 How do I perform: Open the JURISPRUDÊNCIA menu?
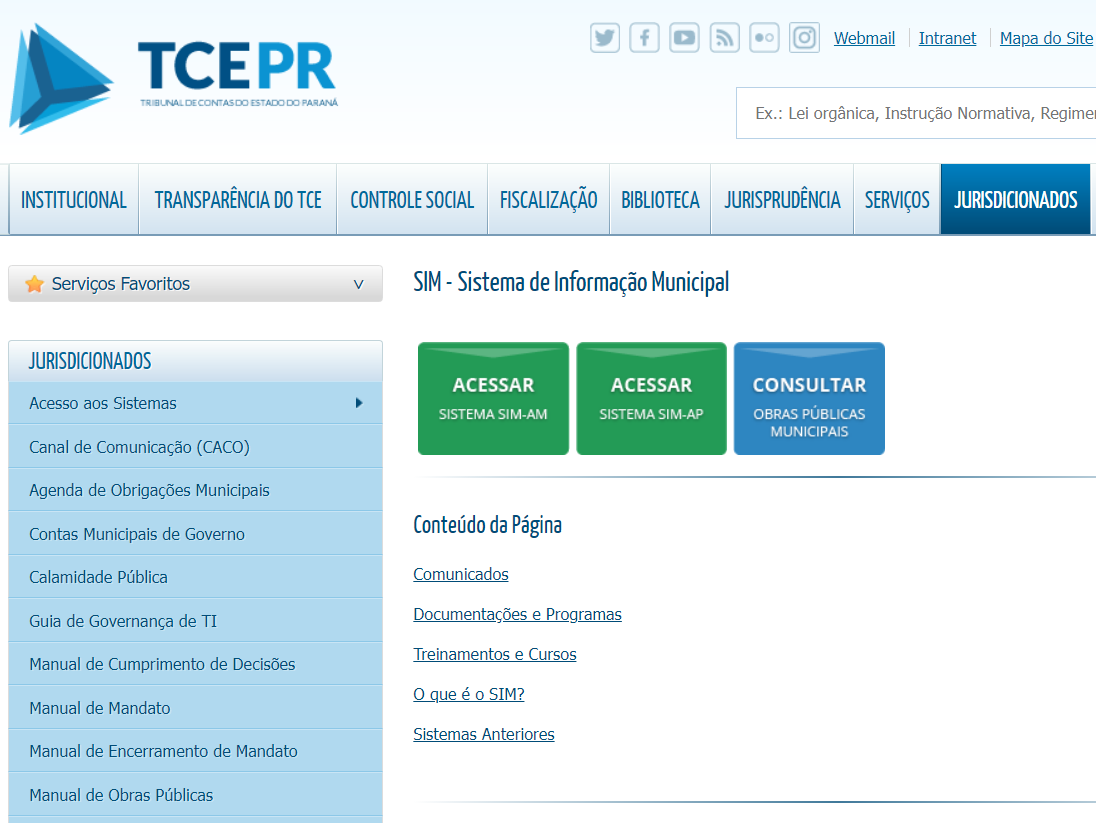point(782,200)
